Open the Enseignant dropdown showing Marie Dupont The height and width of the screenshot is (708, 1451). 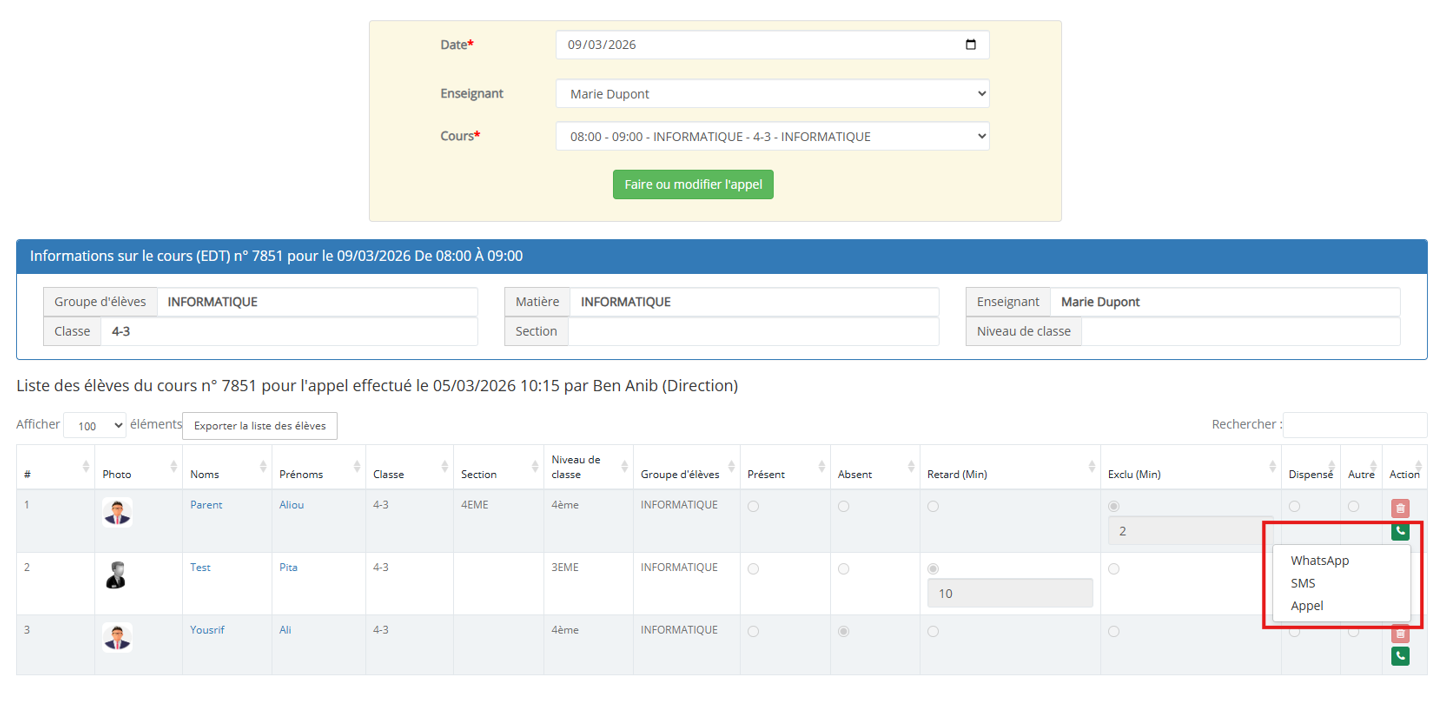pos(772,94)
